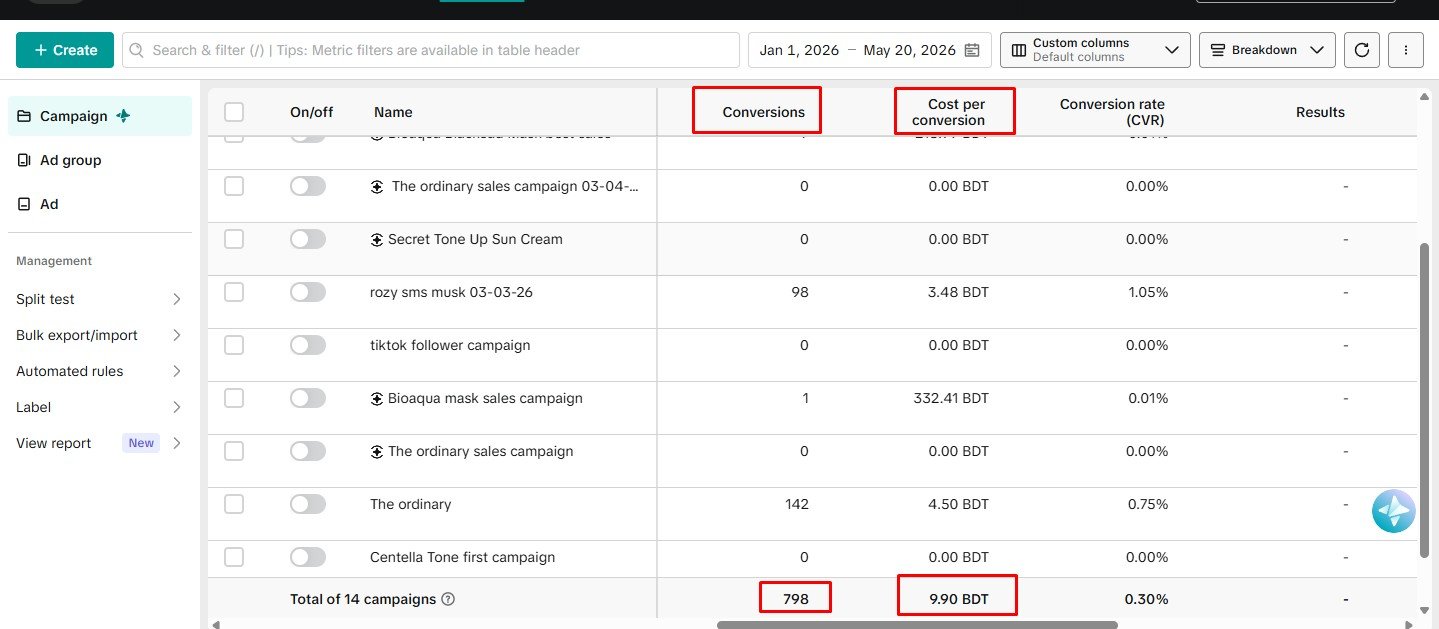Click the 1.05% conversion rate value
Screen dimensions: 1439x629
pyautogui.click(x=1147, y=292)
